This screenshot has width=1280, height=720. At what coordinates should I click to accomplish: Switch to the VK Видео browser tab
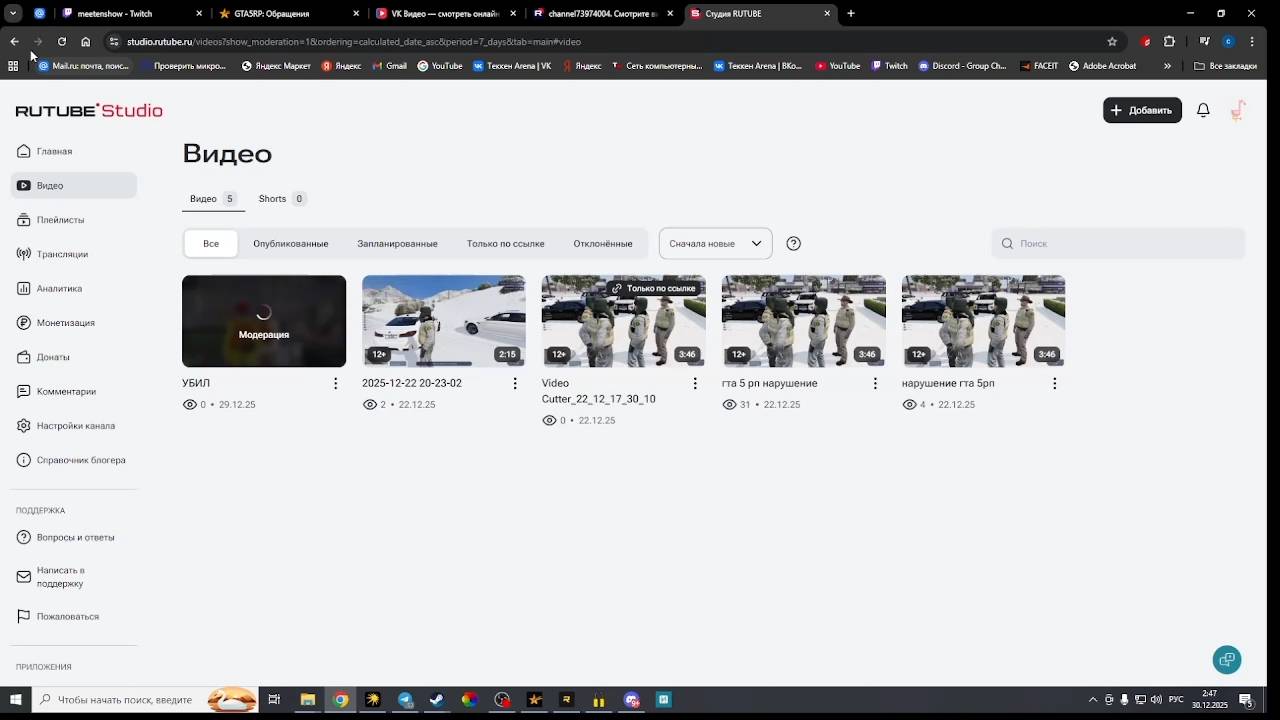point(445,14)
